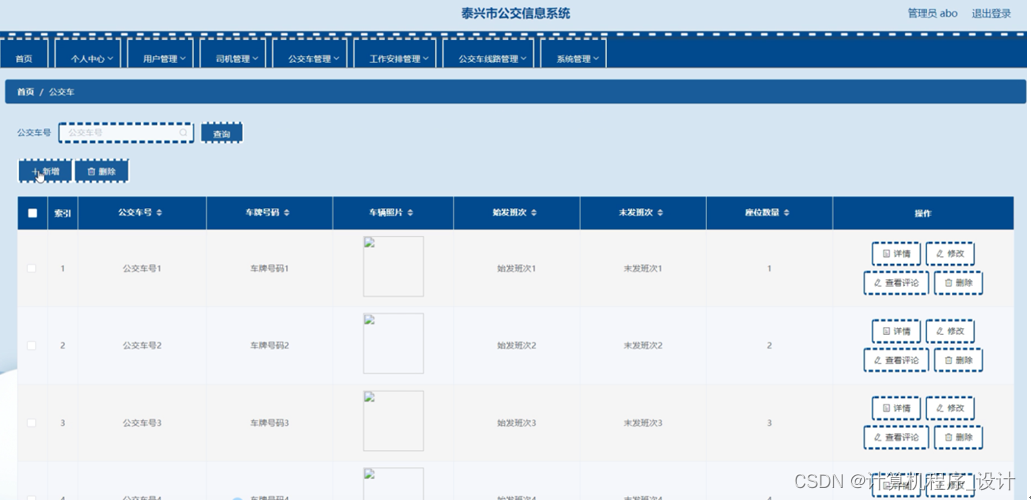This screenshot has height=500, width=1031.
Task: Click the trash icon on toolbar 删除 button
Action: pyautogui.click(x=91, y=172)
